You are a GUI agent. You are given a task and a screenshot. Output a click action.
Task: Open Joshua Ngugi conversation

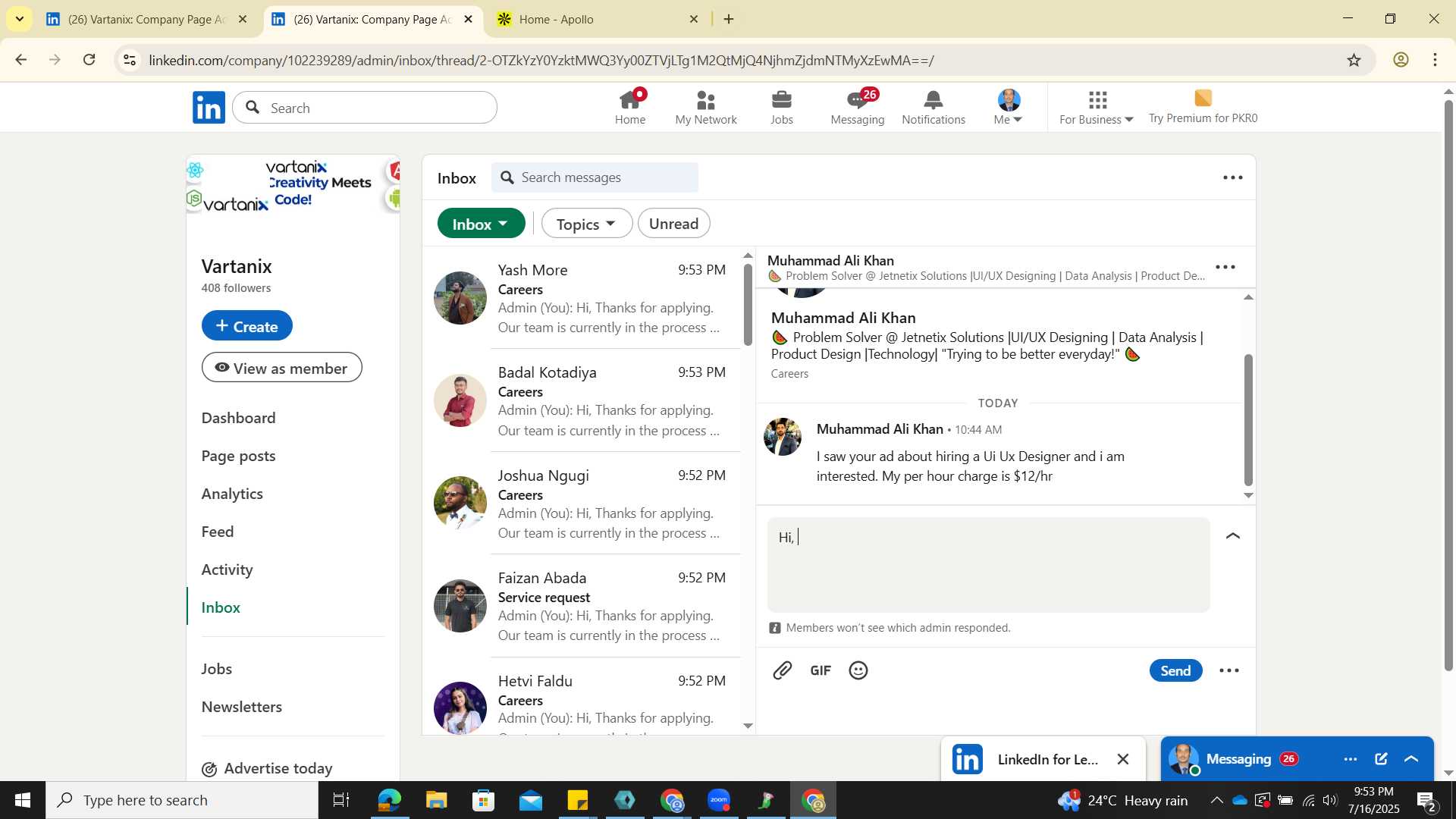pyautogui.click(x=582, y=504)
